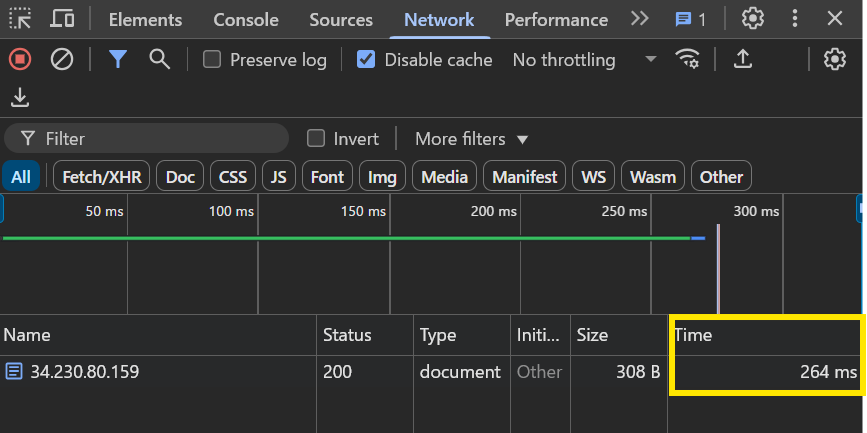The width and height of the screenshot is (867, 433).
Task: Switch to the Console tab
Action: (246, 20)
